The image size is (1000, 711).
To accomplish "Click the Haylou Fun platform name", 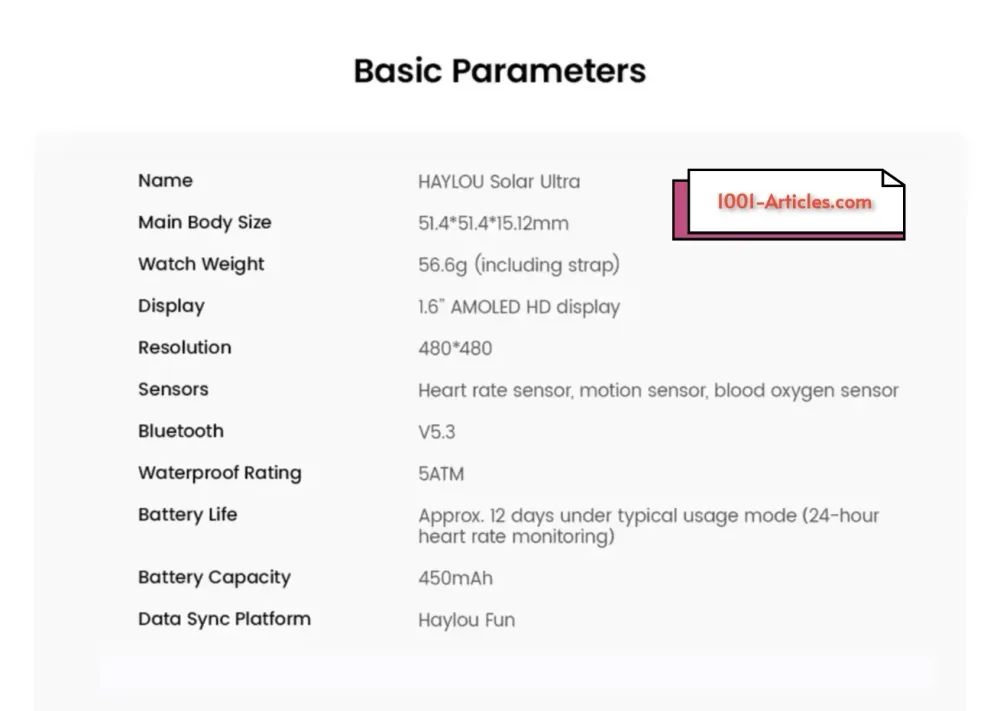I will (467, 620).
